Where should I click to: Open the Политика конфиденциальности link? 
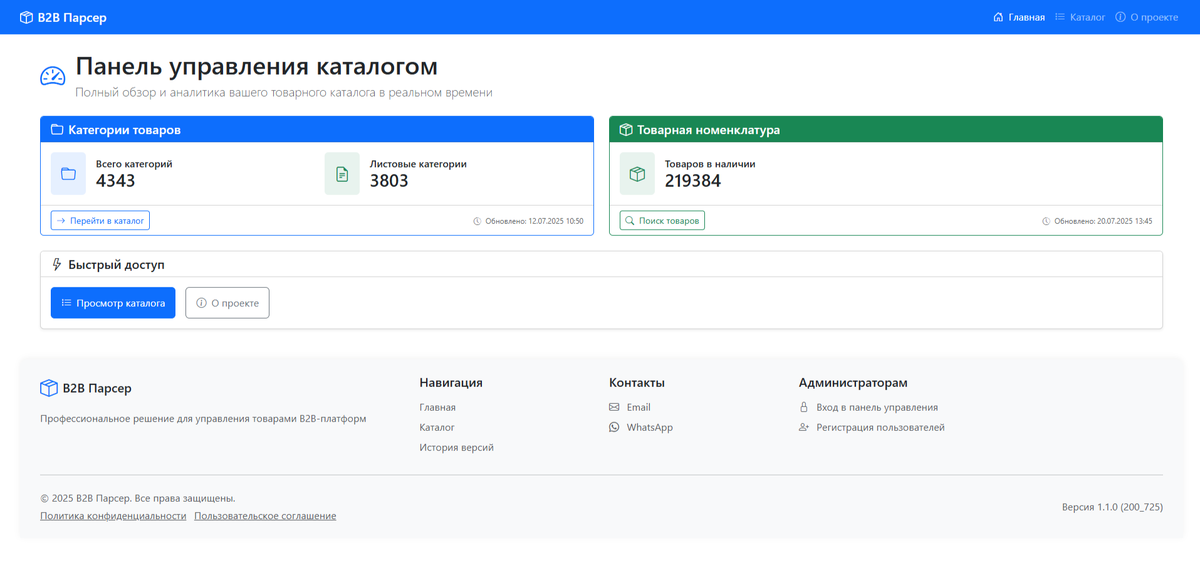pos(112,515)
